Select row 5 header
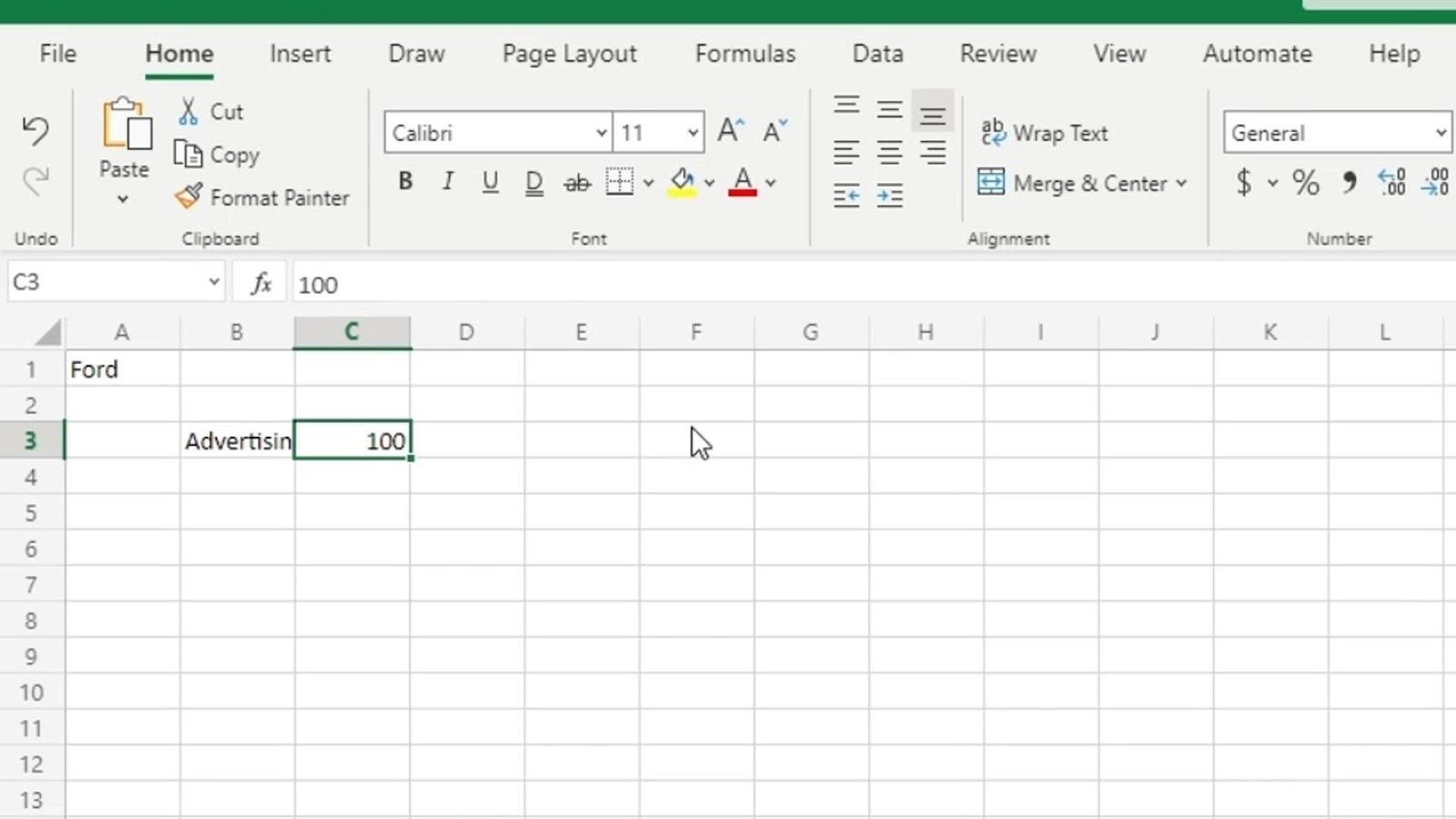This screenshot has height=819, width=1456. point(31,513)
